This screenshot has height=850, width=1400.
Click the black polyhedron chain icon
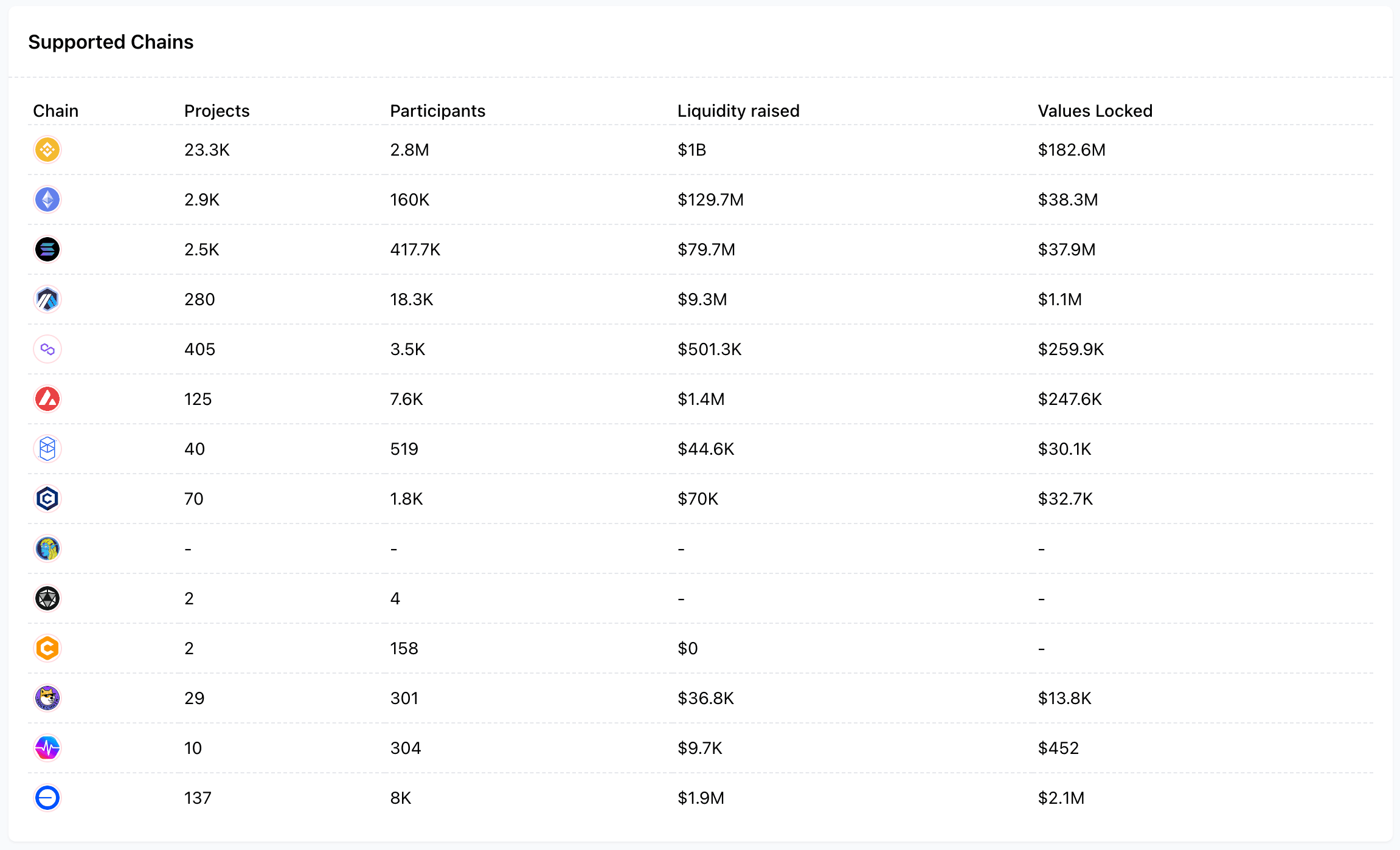point(47,598)
